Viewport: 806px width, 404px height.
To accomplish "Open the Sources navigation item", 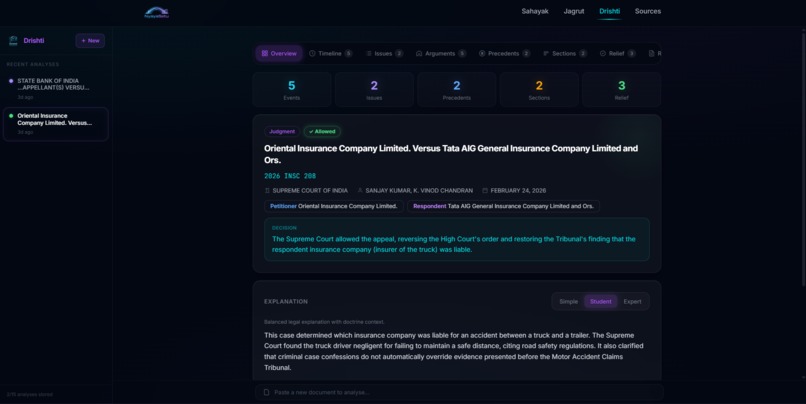I will click(648, 11).
